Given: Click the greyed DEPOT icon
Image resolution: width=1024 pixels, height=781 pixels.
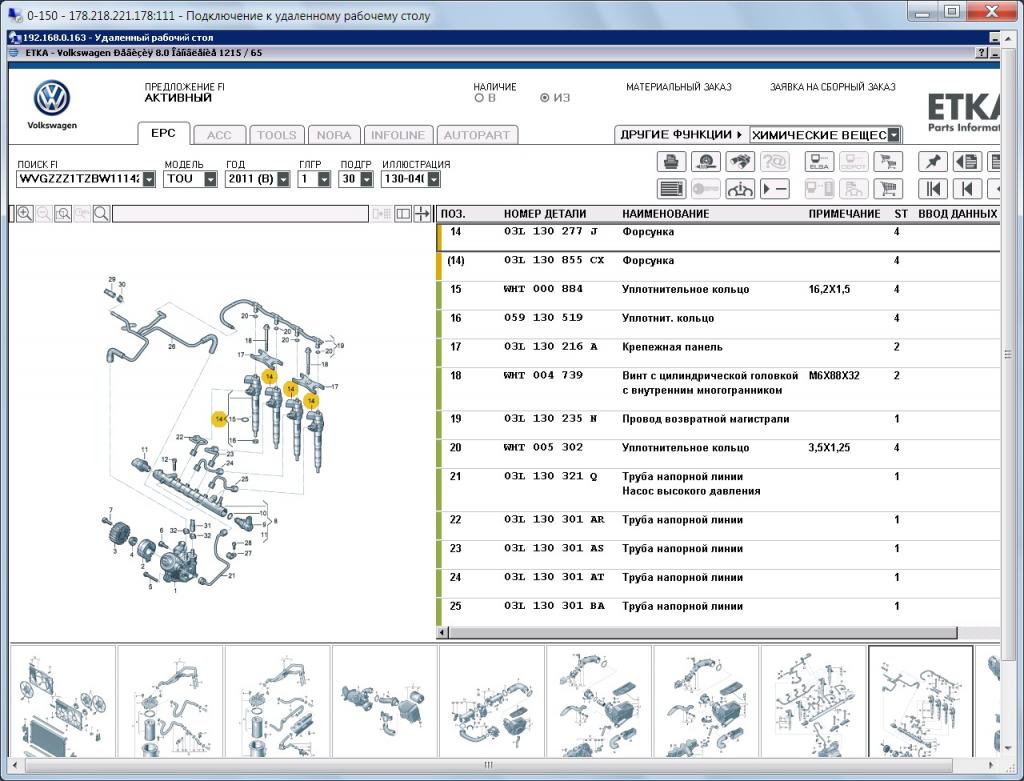Looking at the screenshot, I should point(853,161).
